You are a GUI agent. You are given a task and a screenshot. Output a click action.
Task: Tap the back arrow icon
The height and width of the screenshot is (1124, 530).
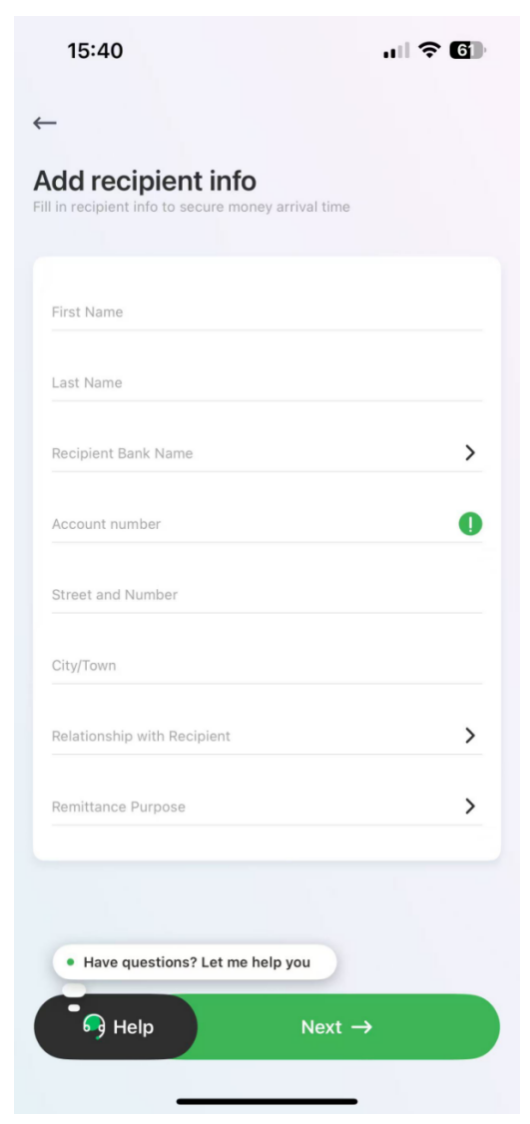tap(44, 123)
